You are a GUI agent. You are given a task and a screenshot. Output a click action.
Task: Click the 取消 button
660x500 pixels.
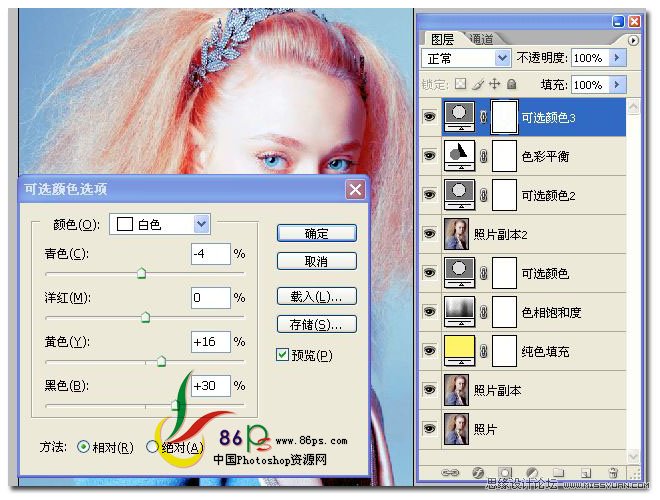[317, 261]
